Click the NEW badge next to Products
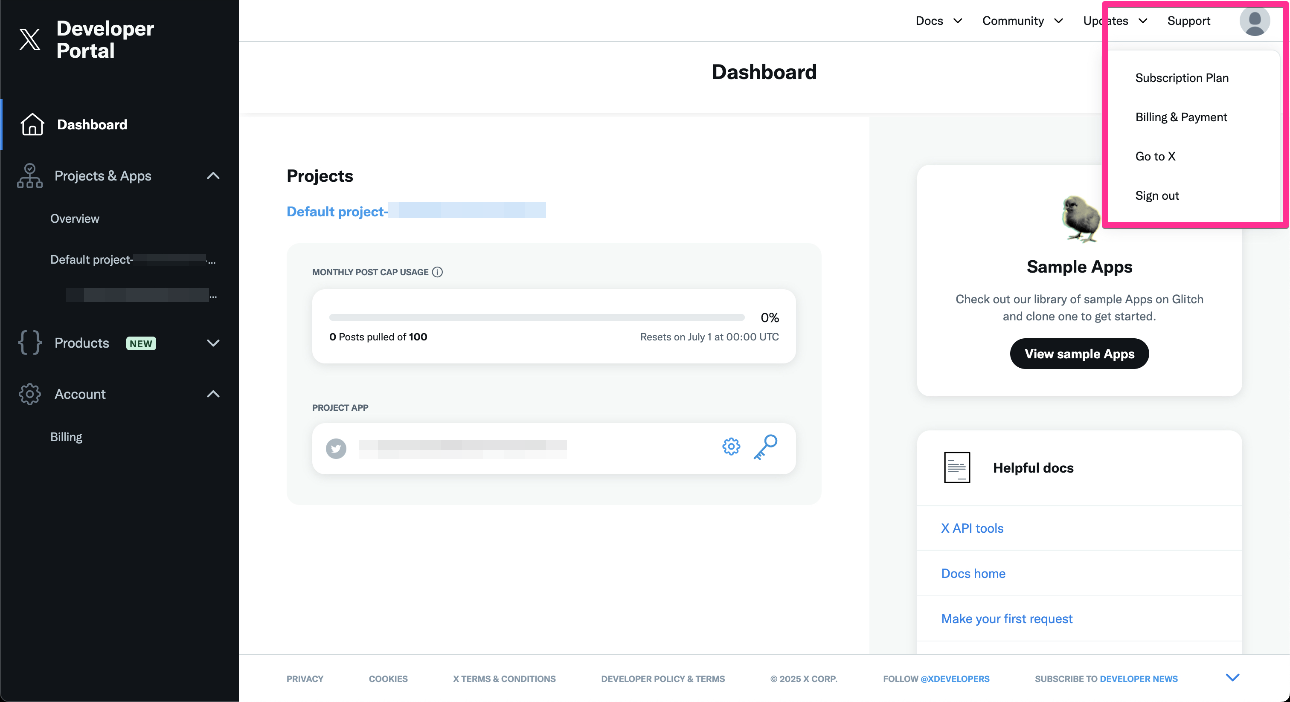This screenshot has height=702, width=1290. 141,343
